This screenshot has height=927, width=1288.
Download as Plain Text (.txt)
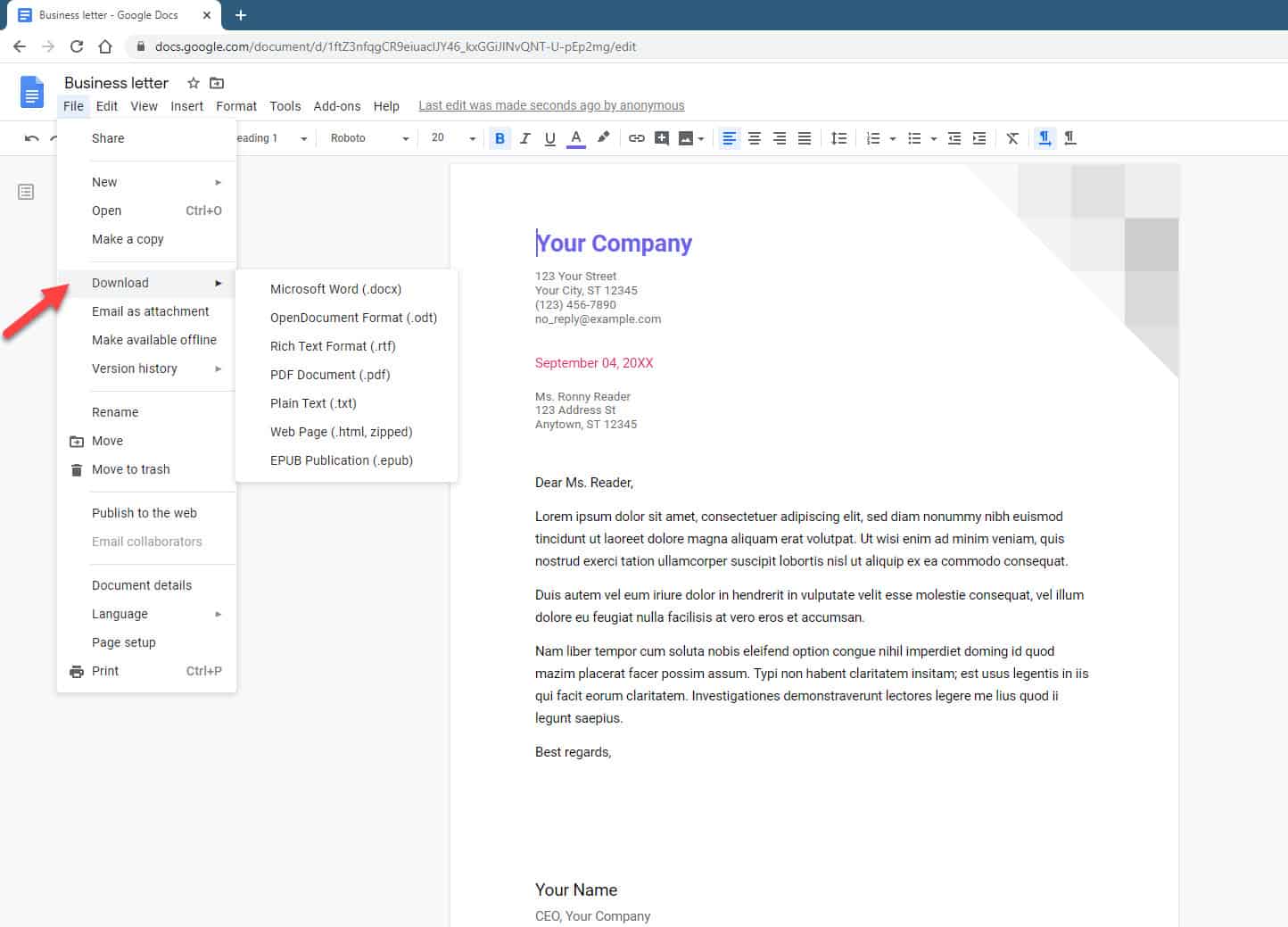pos(347,403)
